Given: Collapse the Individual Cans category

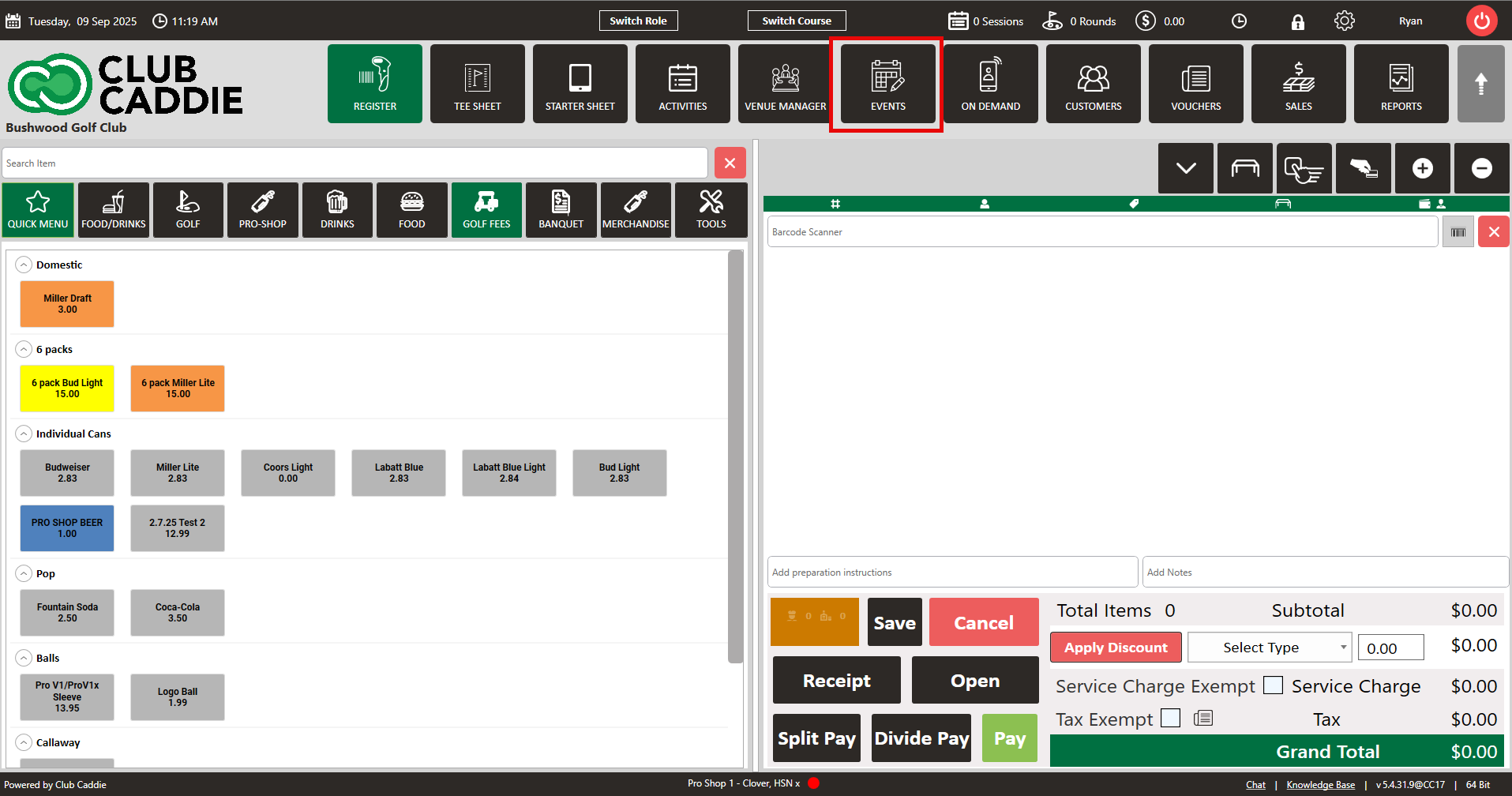Looking at the screenshot, I should pyautogui.click(x=24, y=434).
